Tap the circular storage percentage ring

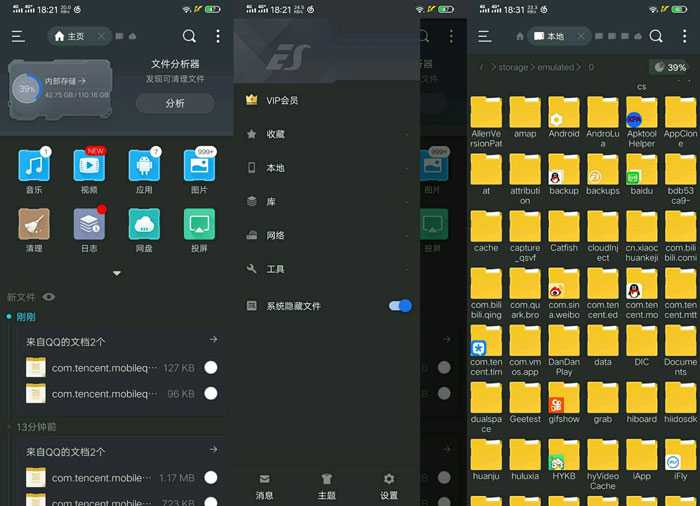(27, 88)
